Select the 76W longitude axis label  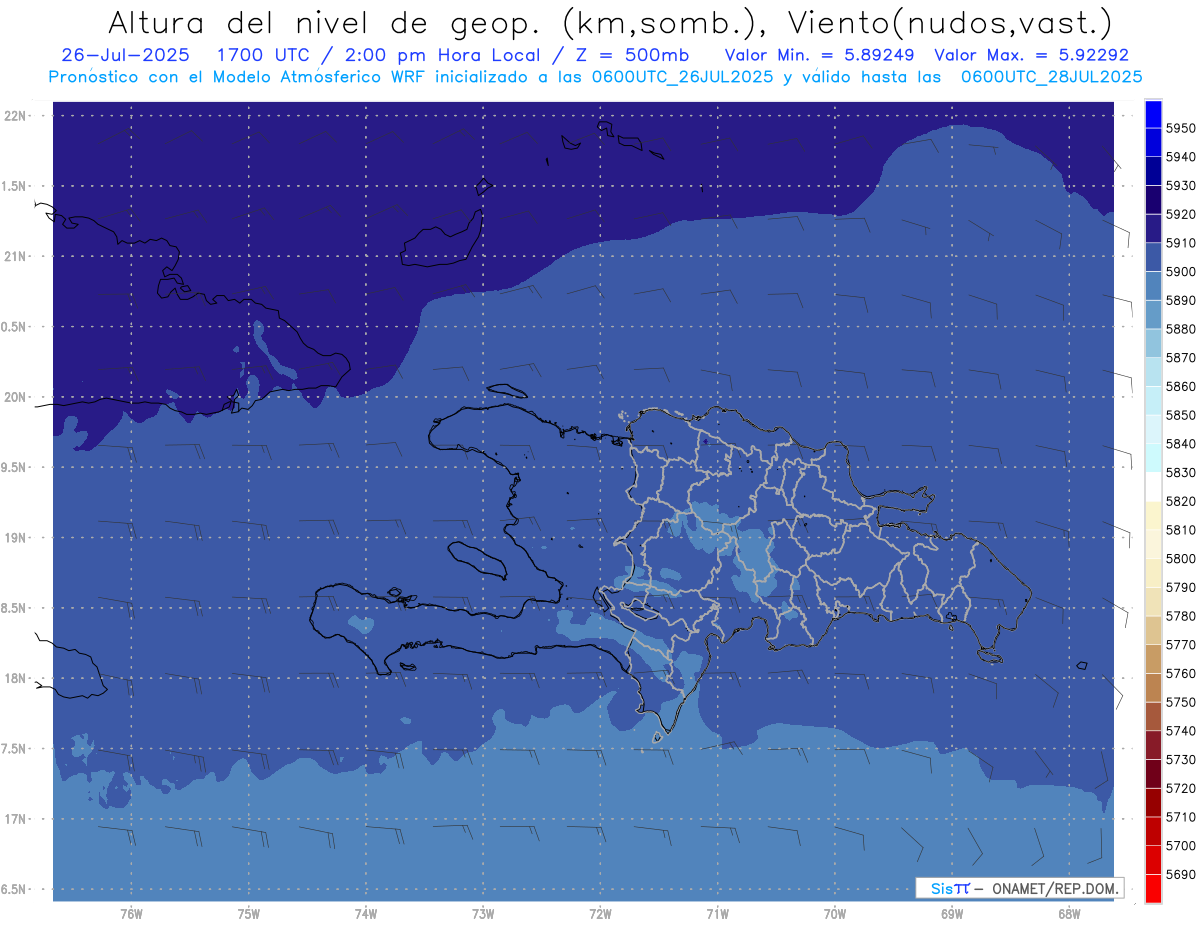131,914
